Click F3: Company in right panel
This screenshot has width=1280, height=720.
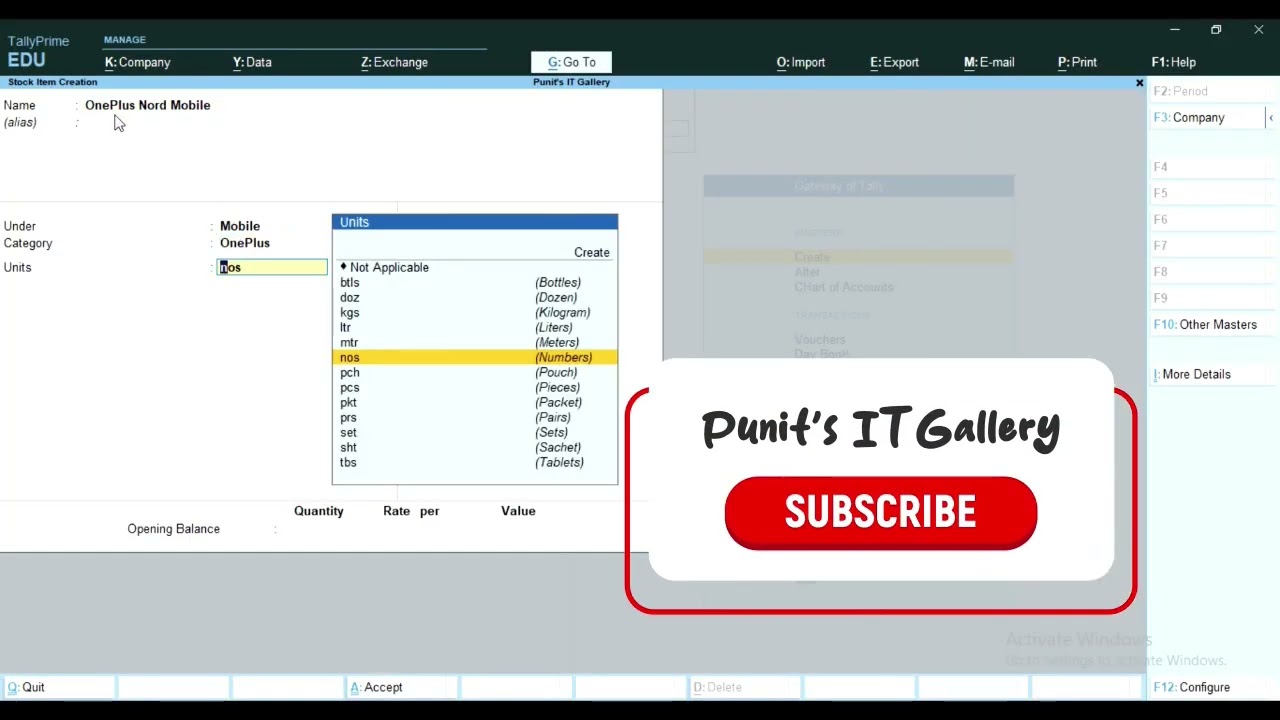1208,117
